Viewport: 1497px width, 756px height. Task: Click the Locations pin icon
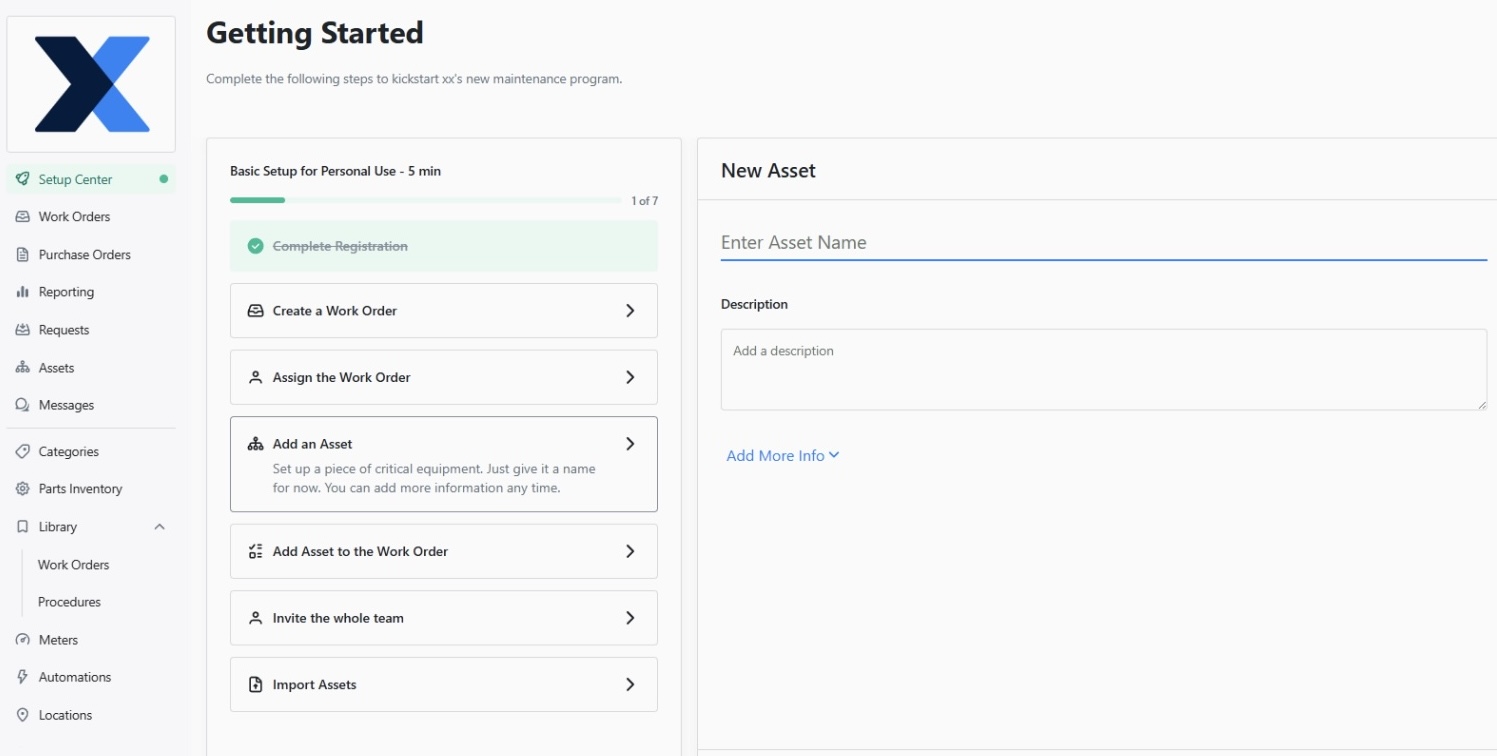click(x=22, y=714)
